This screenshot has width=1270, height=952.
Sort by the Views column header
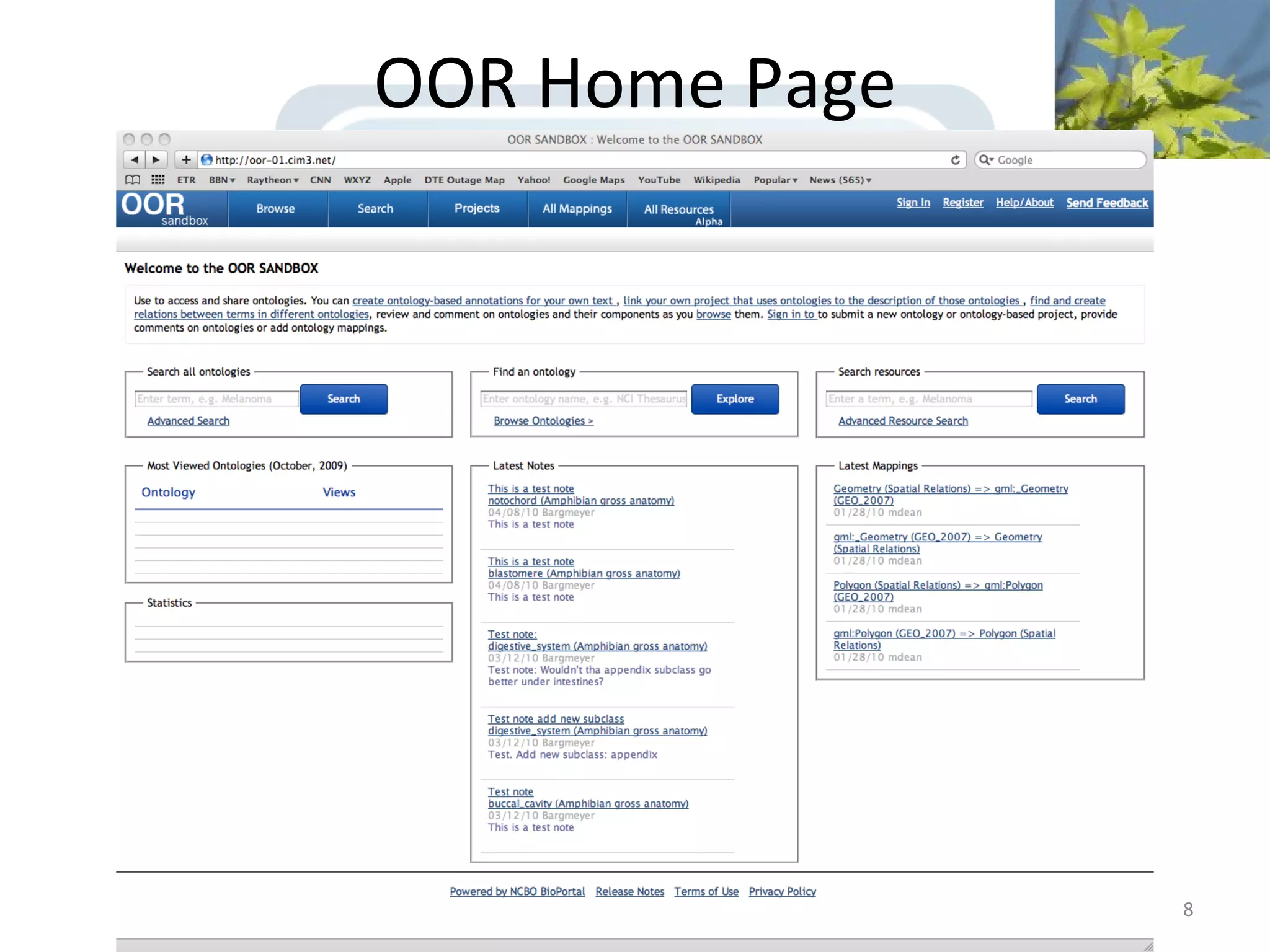339,492
